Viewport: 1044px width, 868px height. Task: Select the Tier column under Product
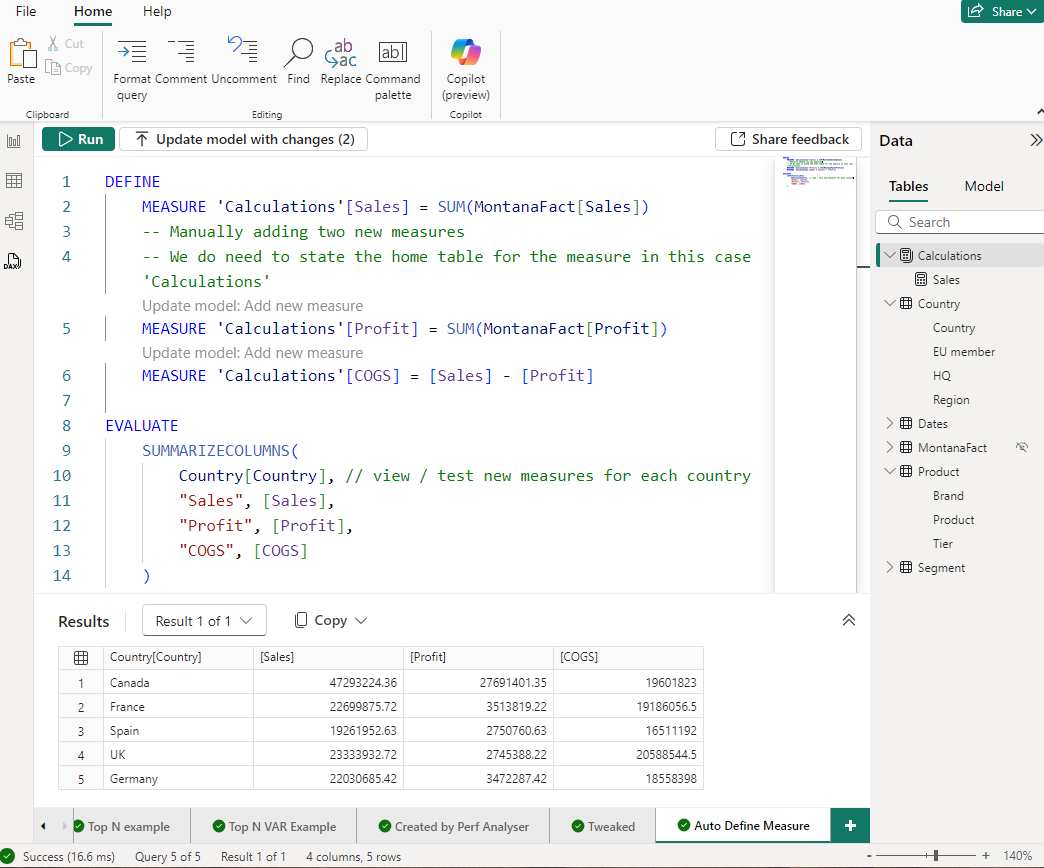pyautogui.click(x=943, y=543)
